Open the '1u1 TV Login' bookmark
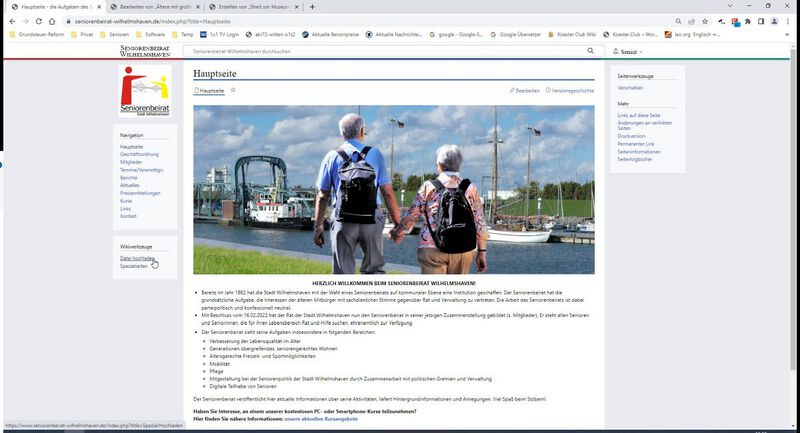This screenshot has width=800, height=433. [219, 35]
